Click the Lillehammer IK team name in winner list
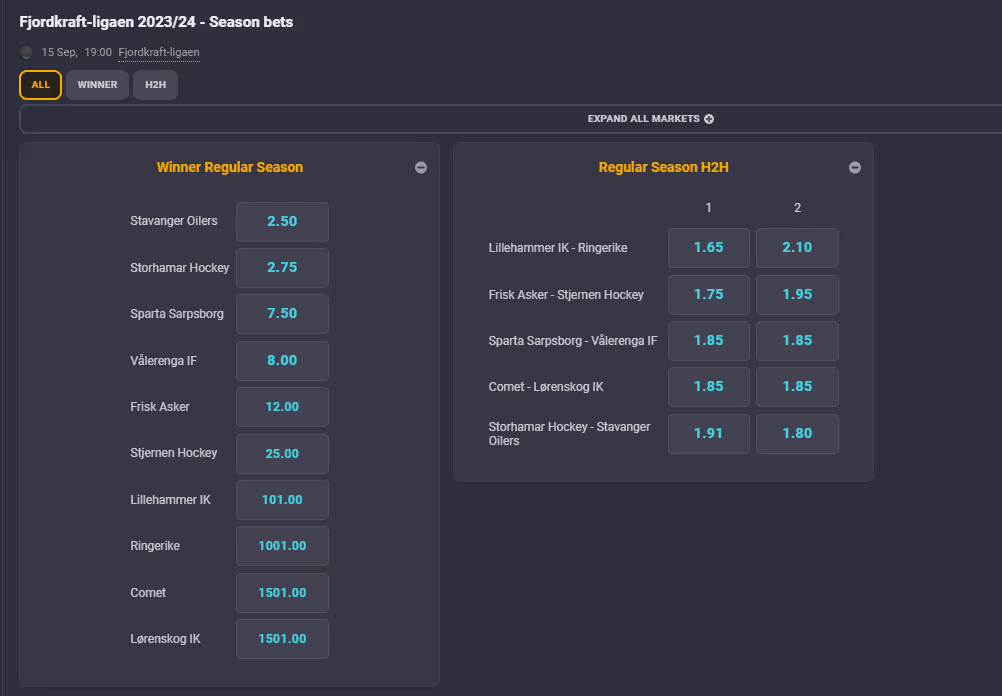Screen dimensions: 1002x696 pyautogui.click(x=171, y=500)
